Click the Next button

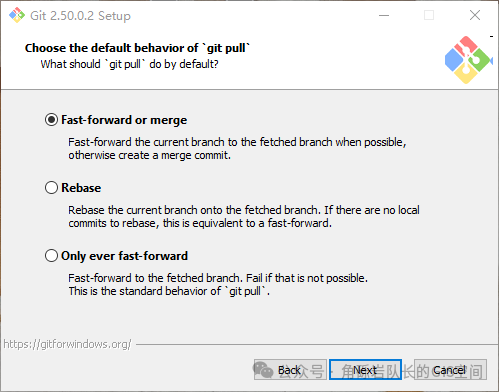click(x=365, y=370)
